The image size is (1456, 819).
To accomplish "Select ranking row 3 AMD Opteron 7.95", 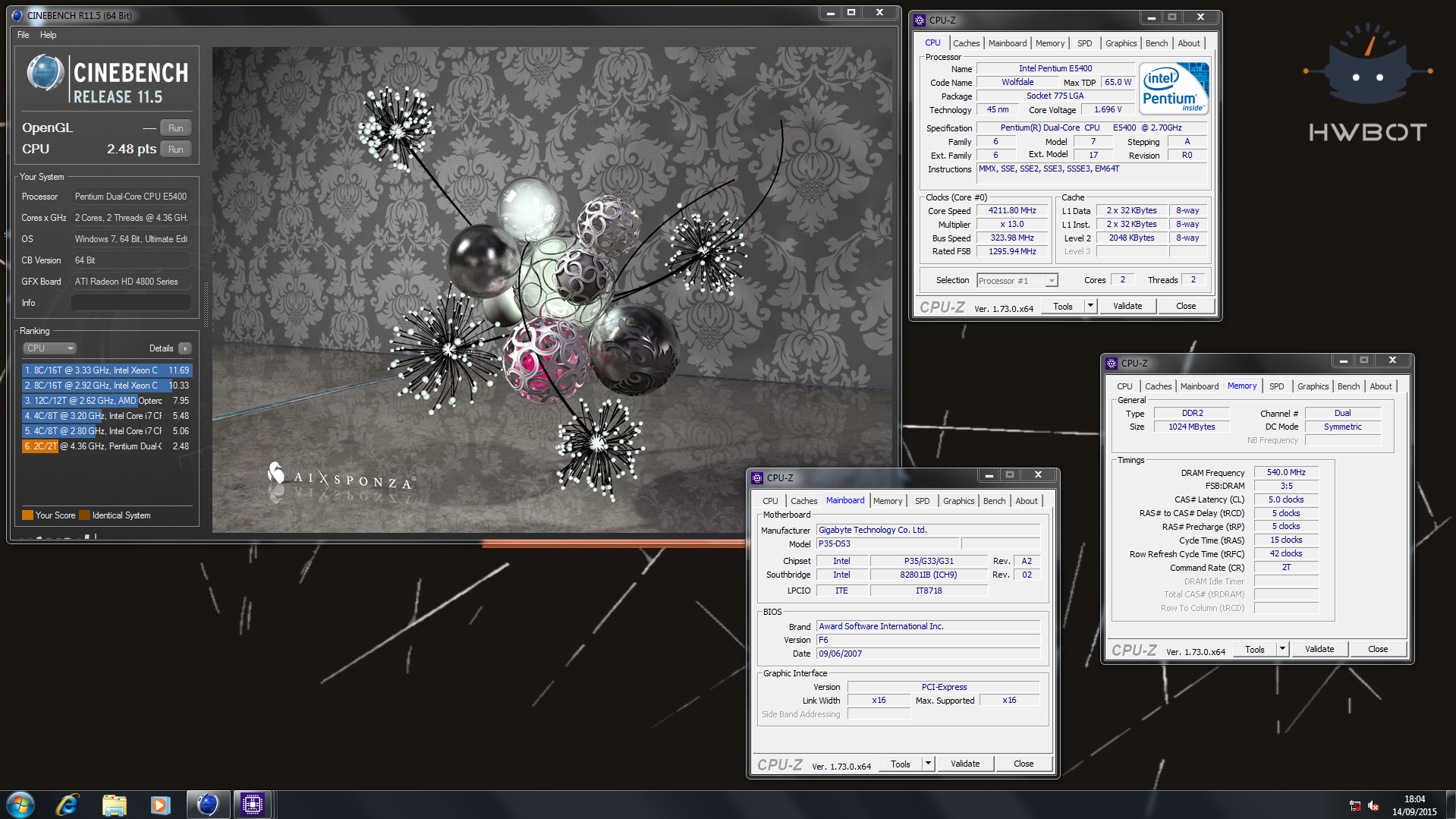I will point(107,401).
